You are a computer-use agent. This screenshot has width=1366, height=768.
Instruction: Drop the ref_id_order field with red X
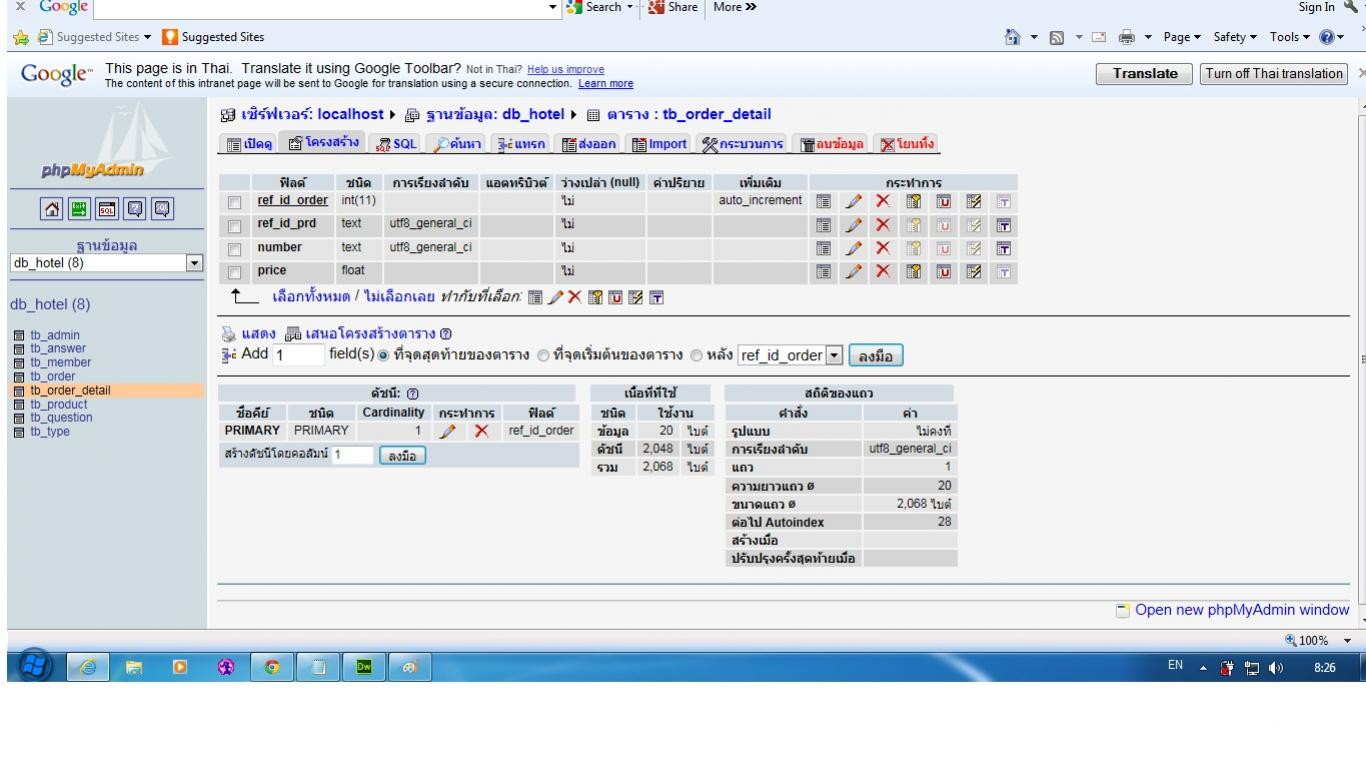tap(883, 202)
